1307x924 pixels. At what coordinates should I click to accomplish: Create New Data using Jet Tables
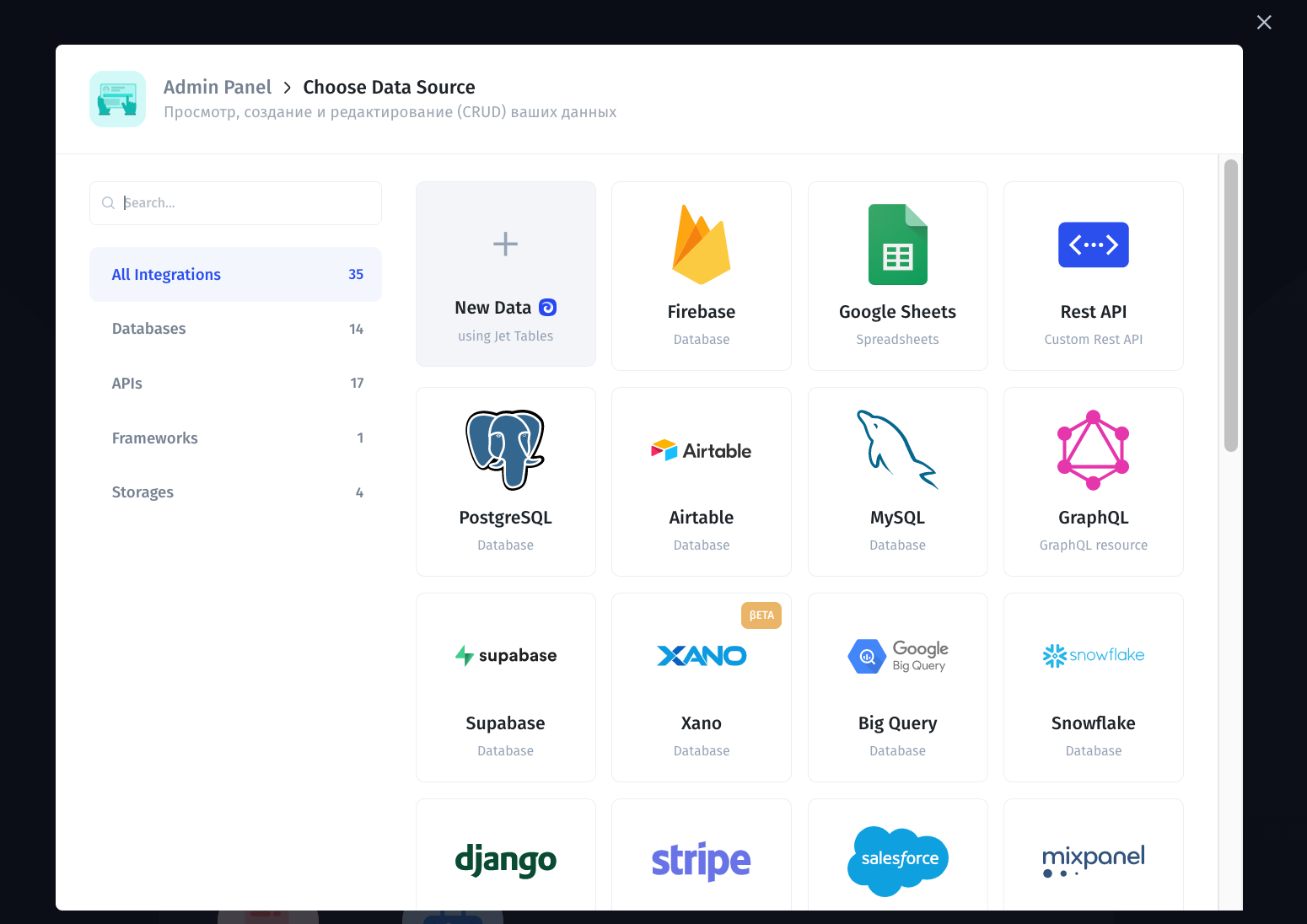click(x=505, y=274)
